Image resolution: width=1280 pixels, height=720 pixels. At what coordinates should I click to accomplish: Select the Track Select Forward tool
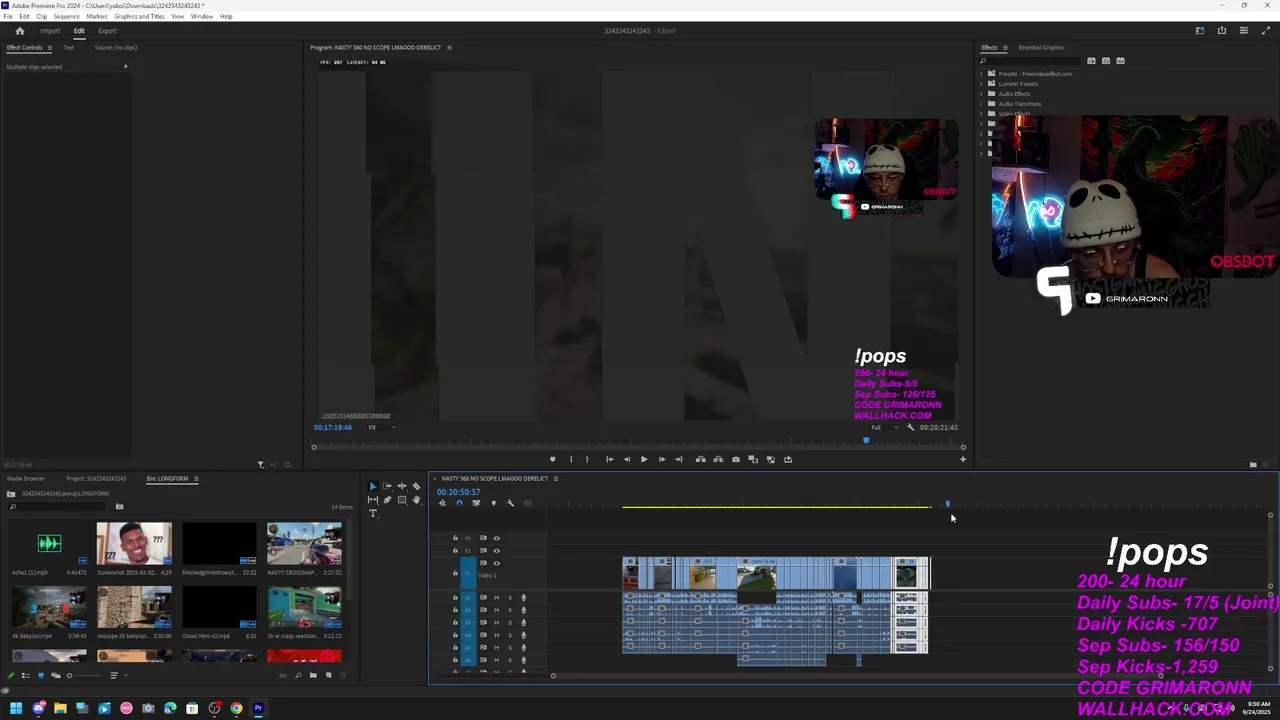(387, 486)
